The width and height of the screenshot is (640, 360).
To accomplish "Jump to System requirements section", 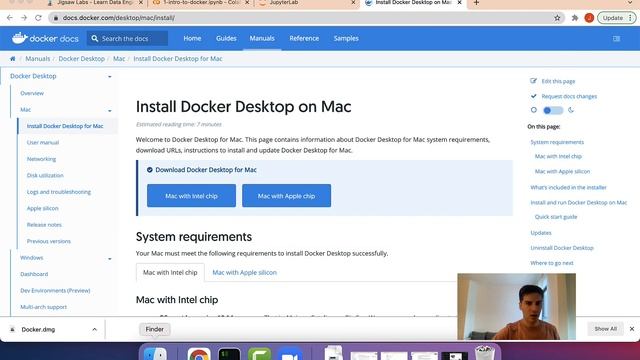I will (557, 142).
